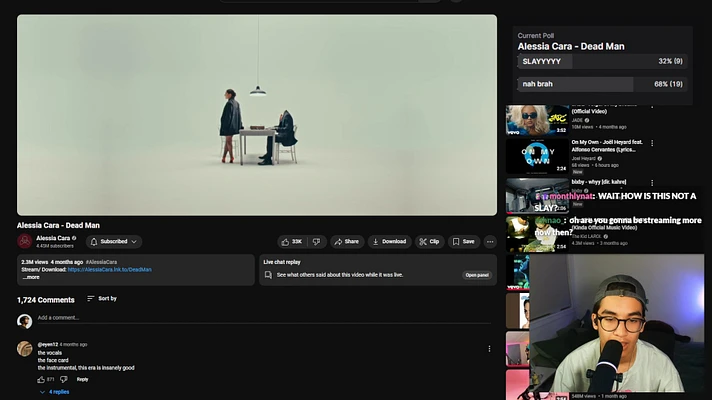
Task: Open On My Own video thumbnail
Action: pyautogui.click(x=537, y=157)
